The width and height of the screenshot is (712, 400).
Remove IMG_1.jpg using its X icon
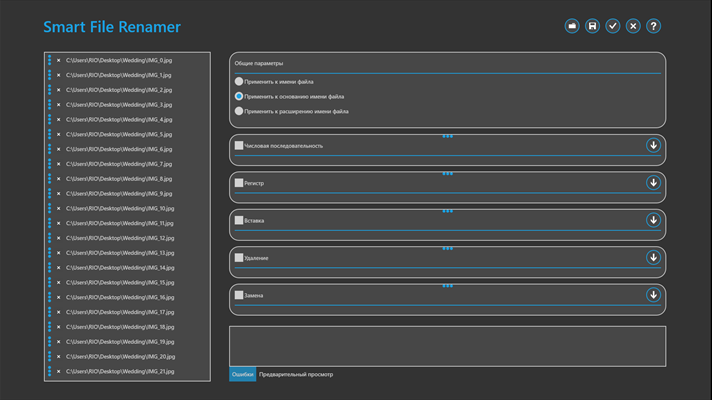(x=59, y=75)
